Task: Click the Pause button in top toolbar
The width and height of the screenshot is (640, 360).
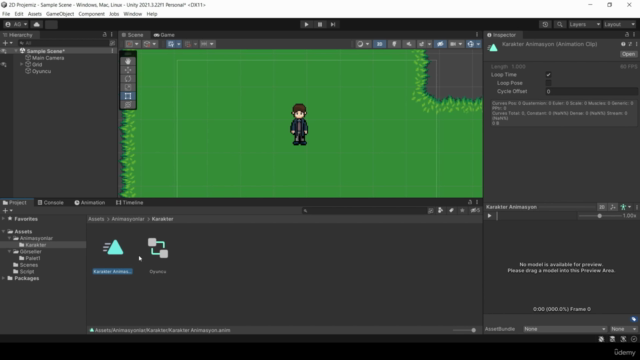Action: tap(320, 24)
